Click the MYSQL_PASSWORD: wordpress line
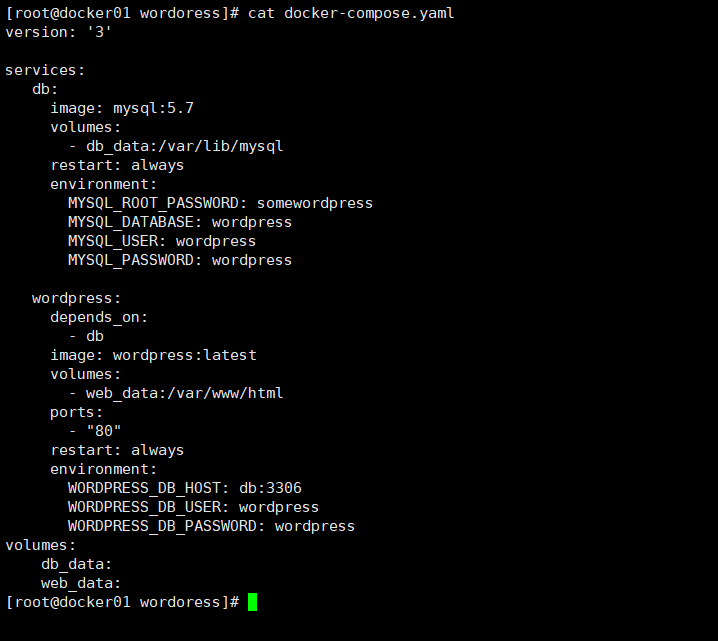 coord(180,260)
